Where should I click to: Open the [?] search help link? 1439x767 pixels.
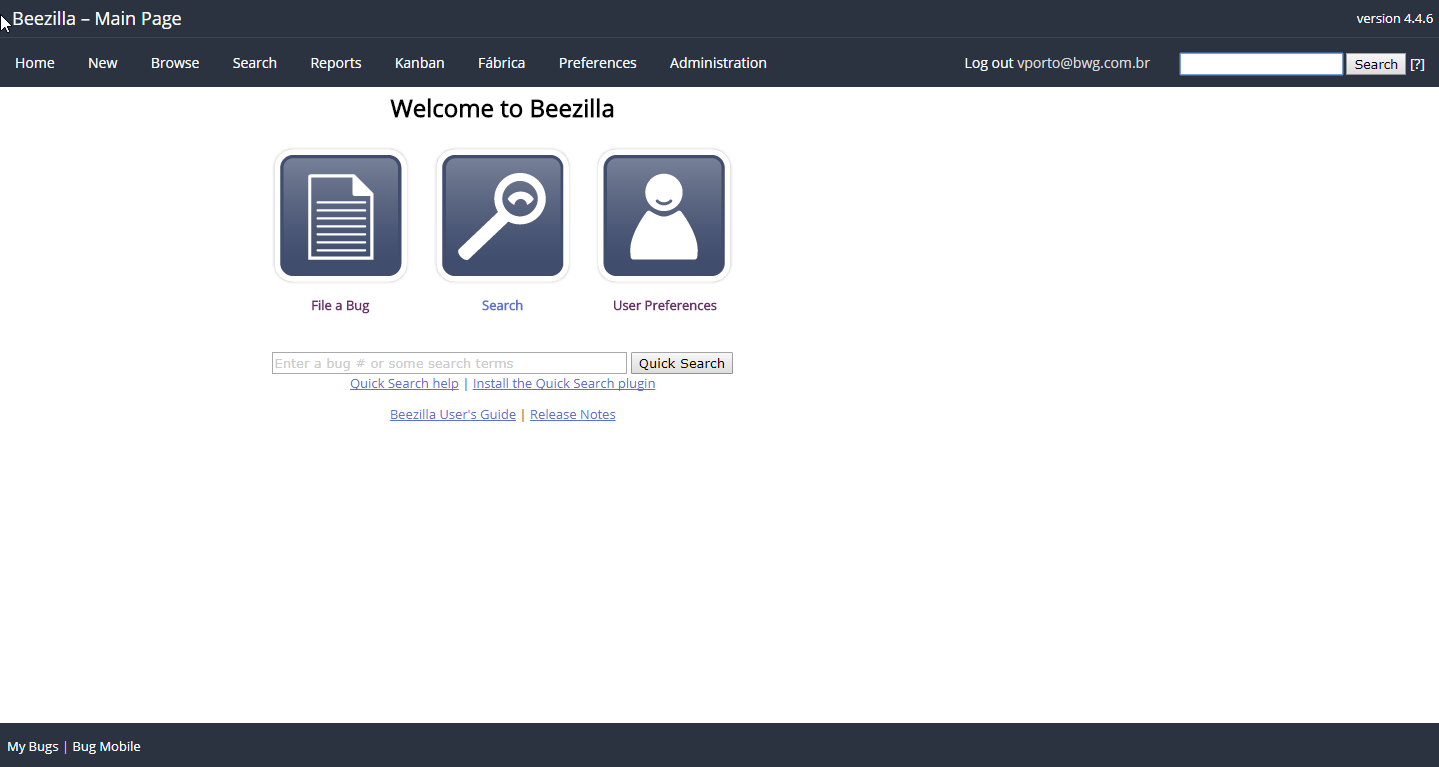point(1417,64)
